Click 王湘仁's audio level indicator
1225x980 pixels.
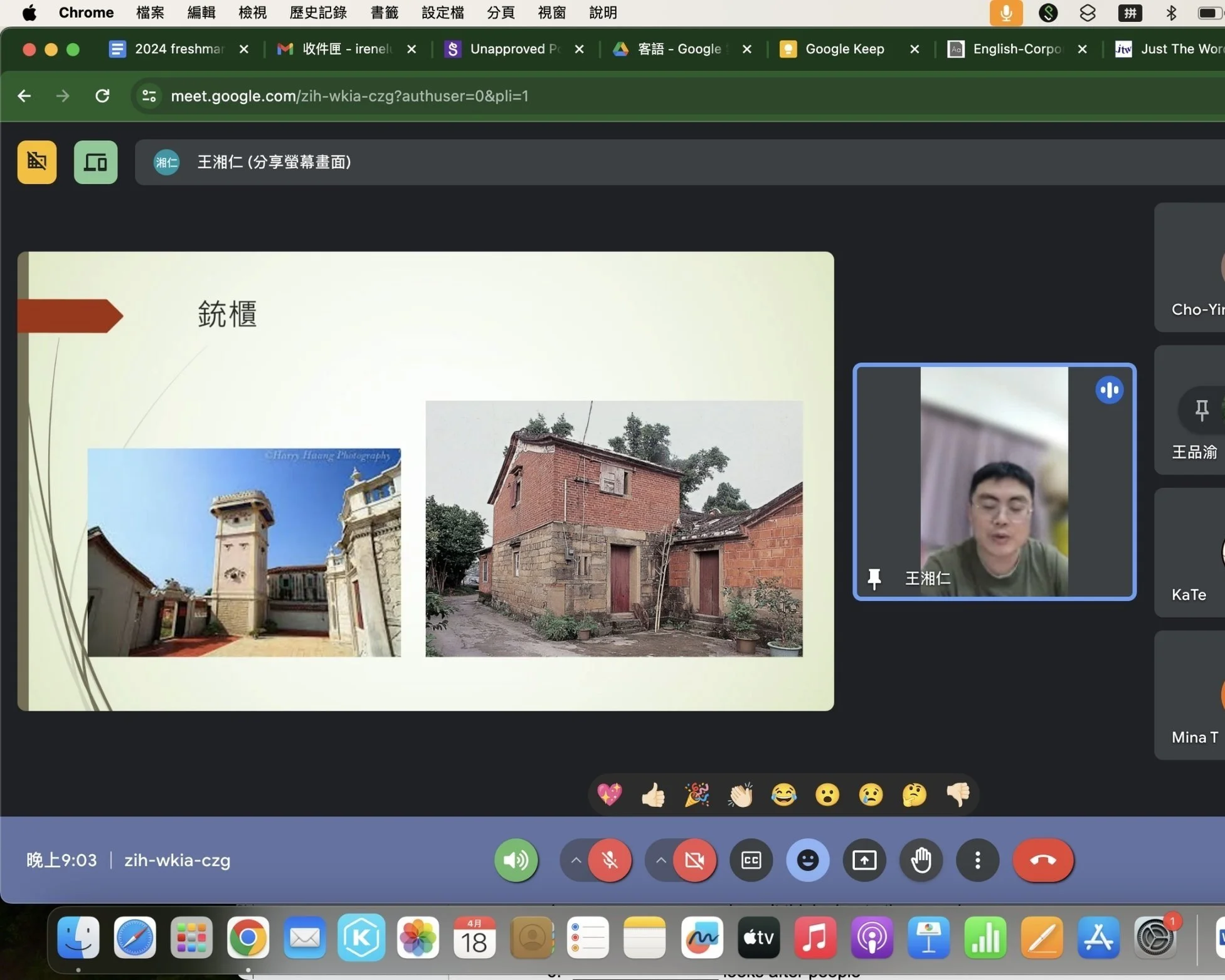[x=1109, y=390]
